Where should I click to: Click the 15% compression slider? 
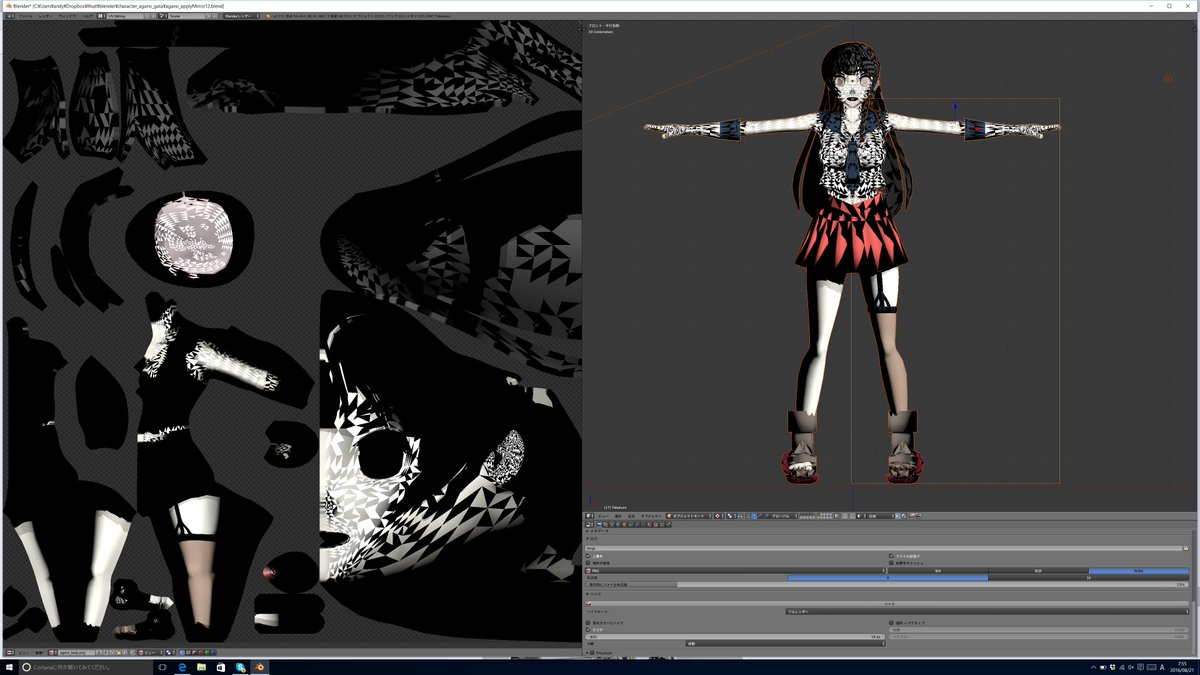point(887,584)
